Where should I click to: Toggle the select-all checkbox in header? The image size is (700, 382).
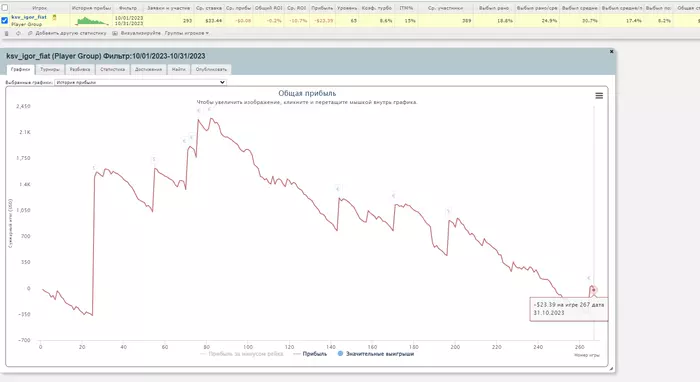click(4, 8)
